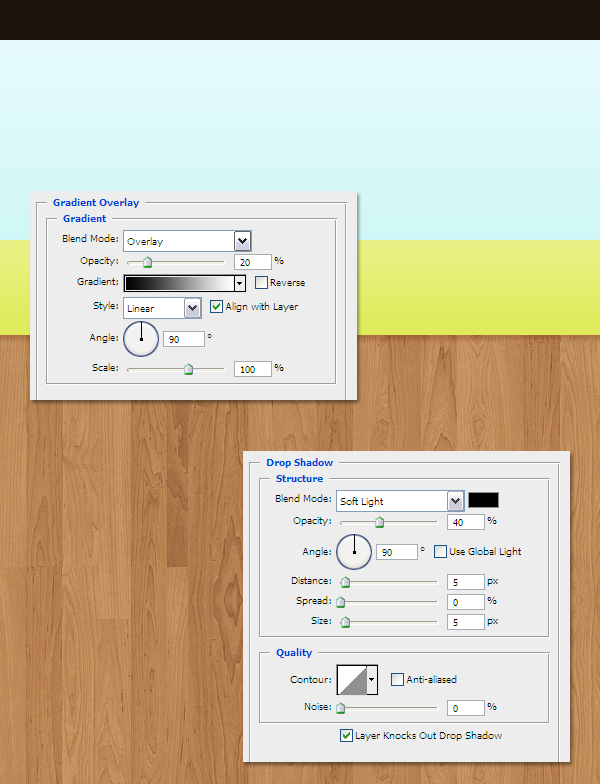600x784 pixels.
Task: Open the Style dropdown showing Linear
Action: point(162,308)
